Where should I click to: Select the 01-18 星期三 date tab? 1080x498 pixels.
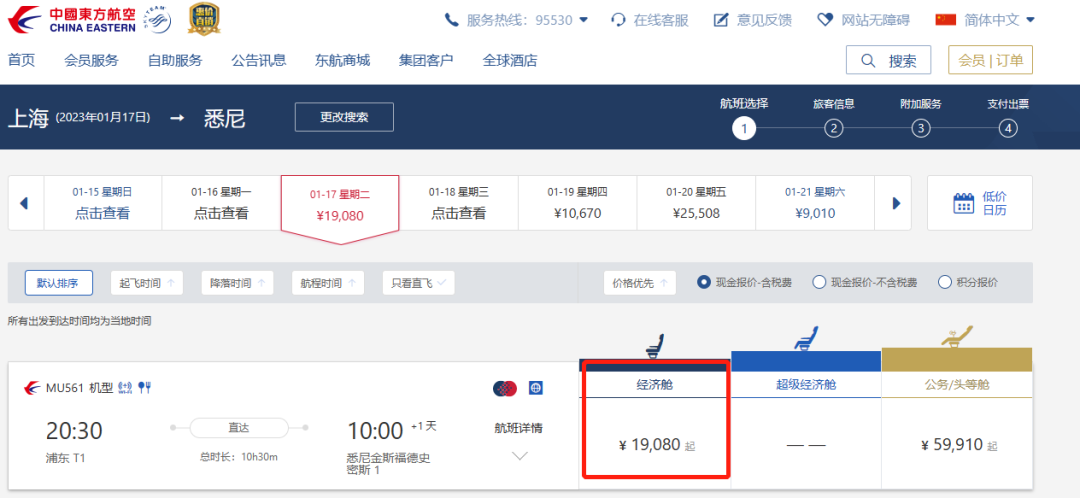coord(459,203)
